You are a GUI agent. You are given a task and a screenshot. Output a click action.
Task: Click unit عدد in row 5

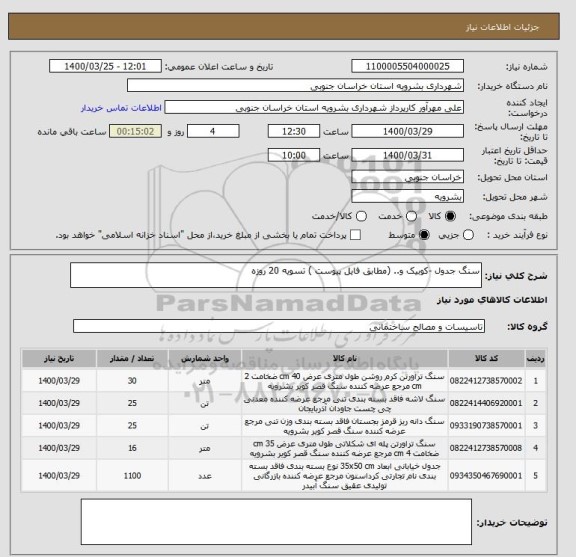point(205,476)
